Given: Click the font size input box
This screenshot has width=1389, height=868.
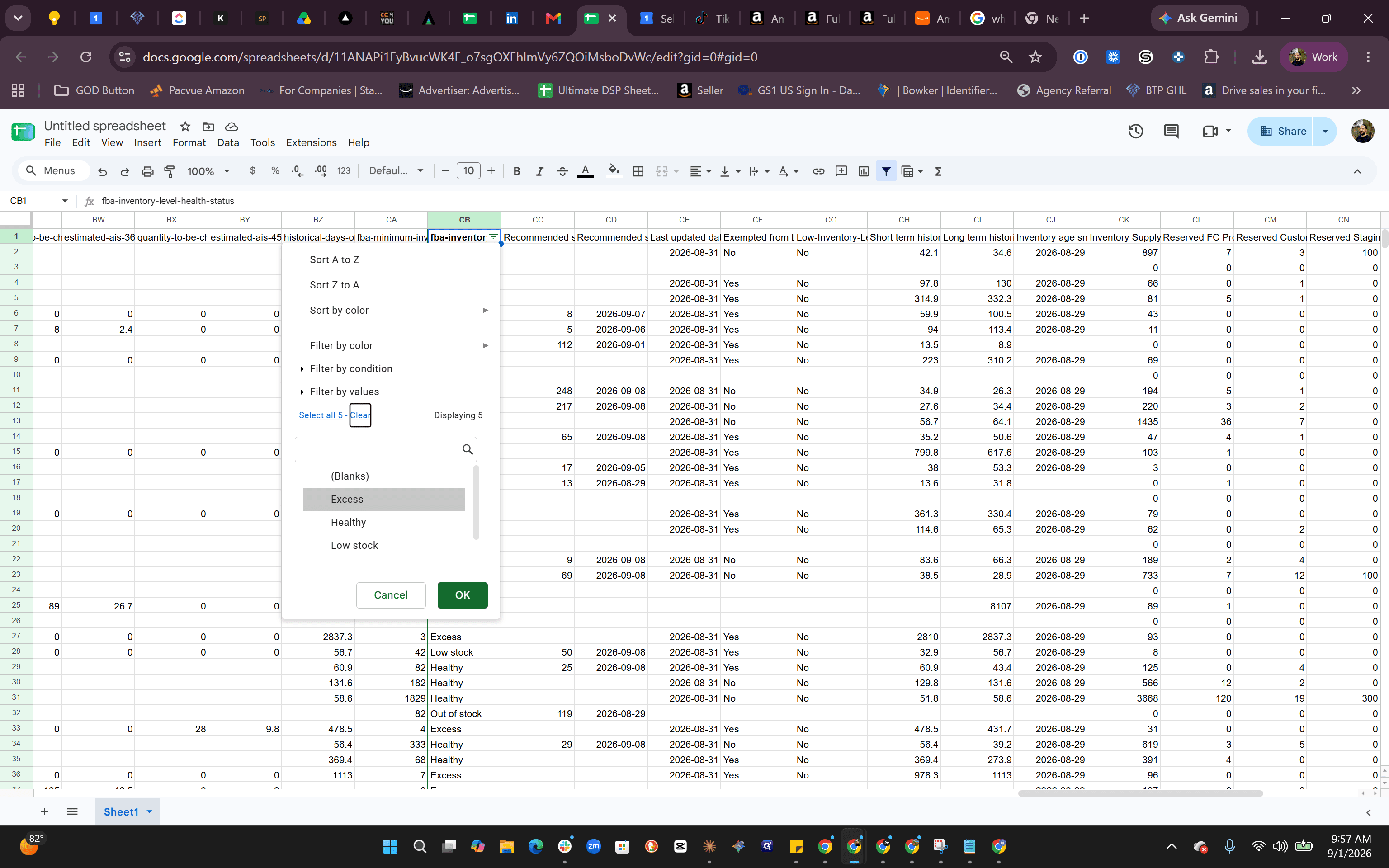Looking at the screenshot, I should [468, 170].
